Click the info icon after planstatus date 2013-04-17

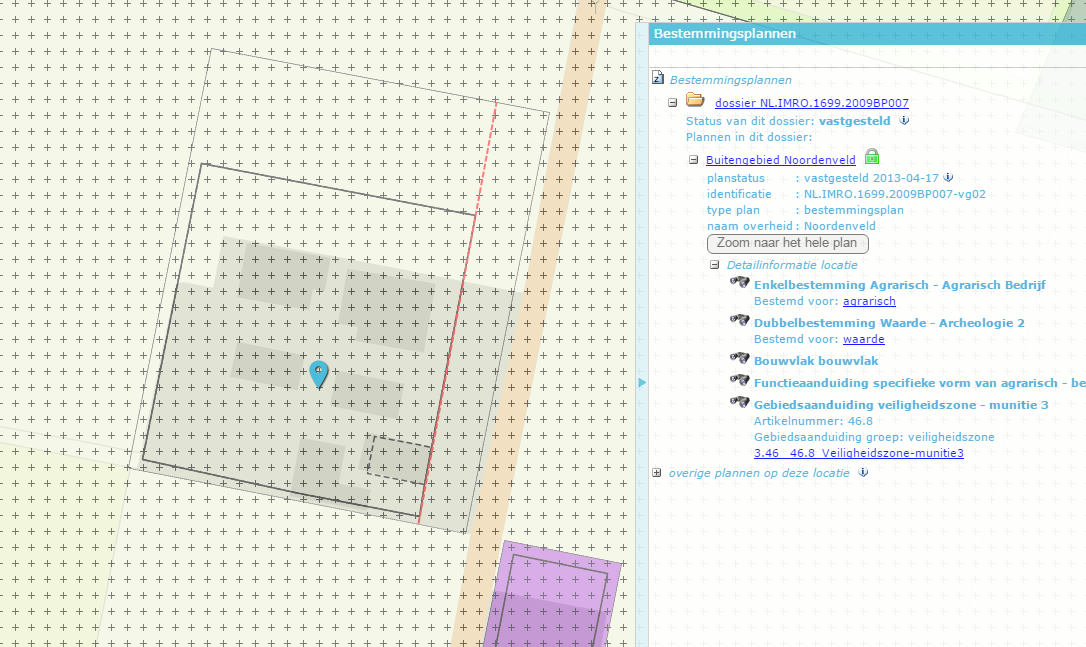[x=948, y=177]
